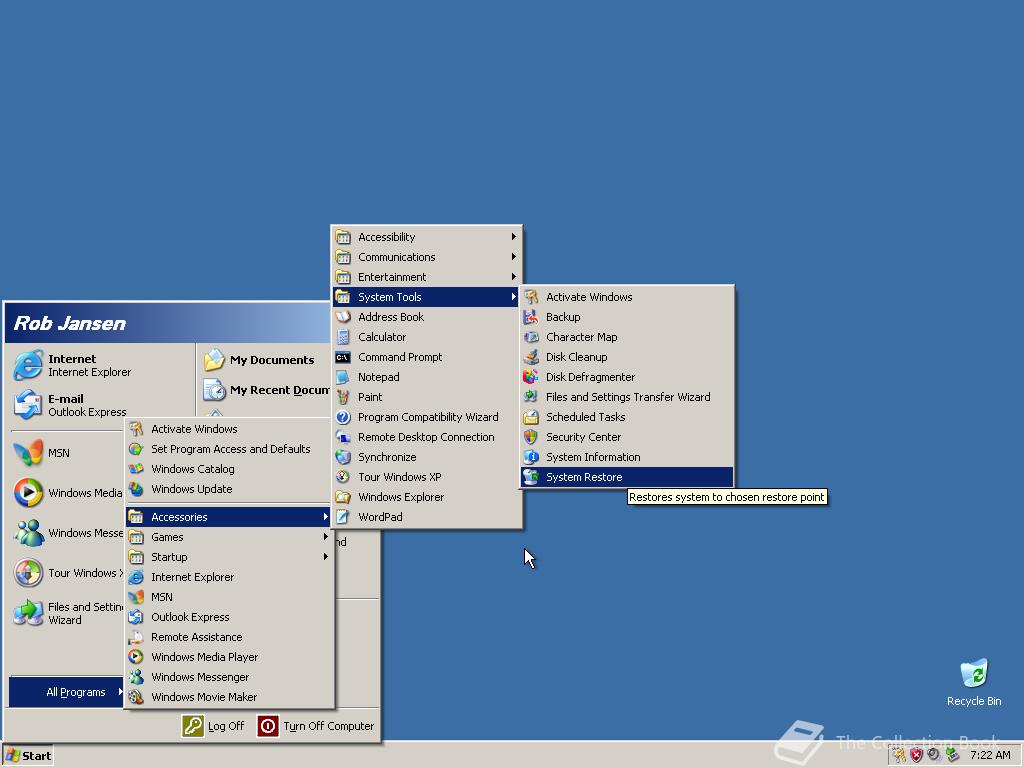Launch Outlook Express E-mail pinned item
The image size is (1024, 768).
coord(69,405)
